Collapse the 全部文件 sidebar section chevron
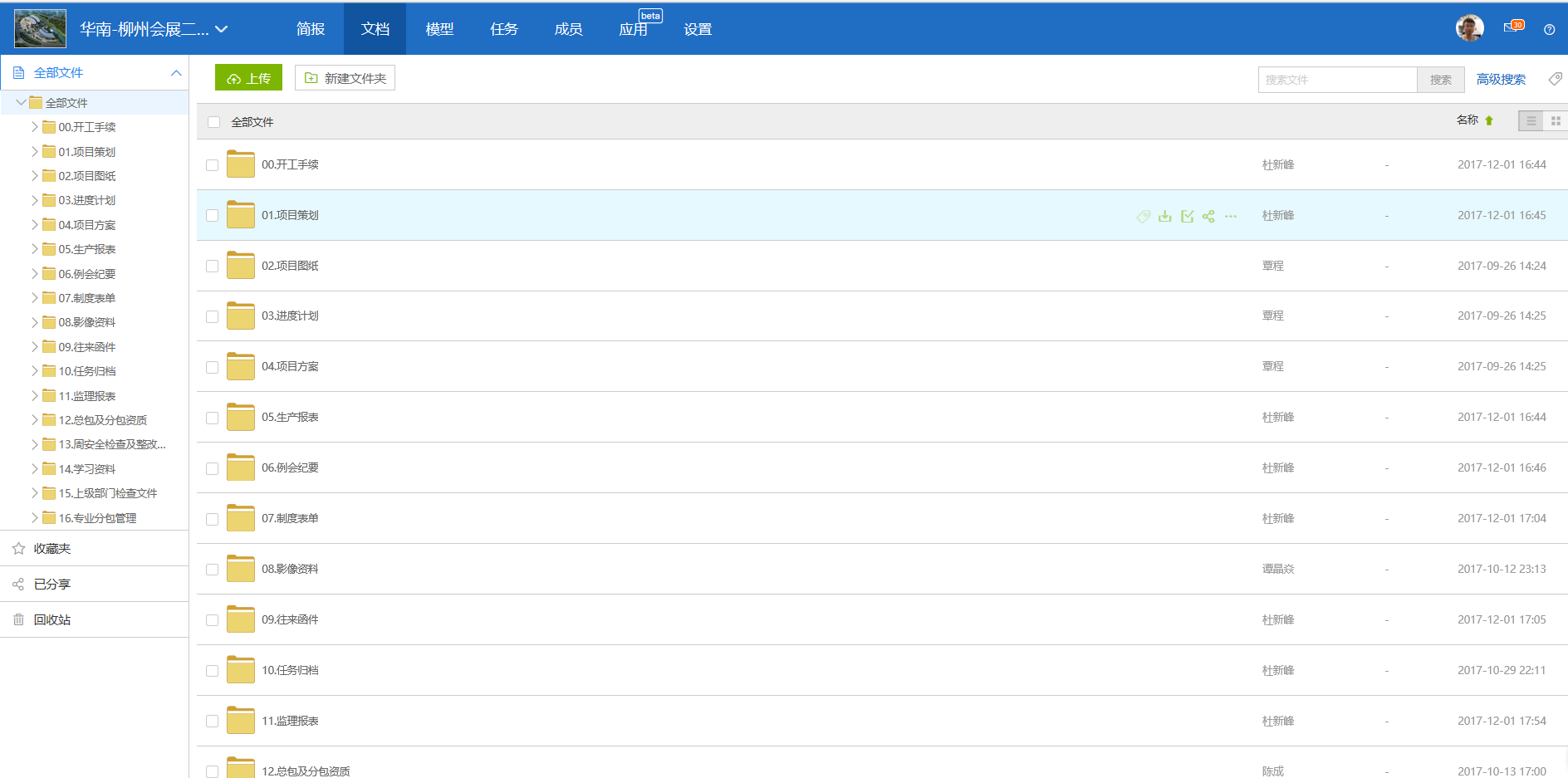Image resolution: width=1568 pixels, height=778 pixels. click(x=176, y=73)
